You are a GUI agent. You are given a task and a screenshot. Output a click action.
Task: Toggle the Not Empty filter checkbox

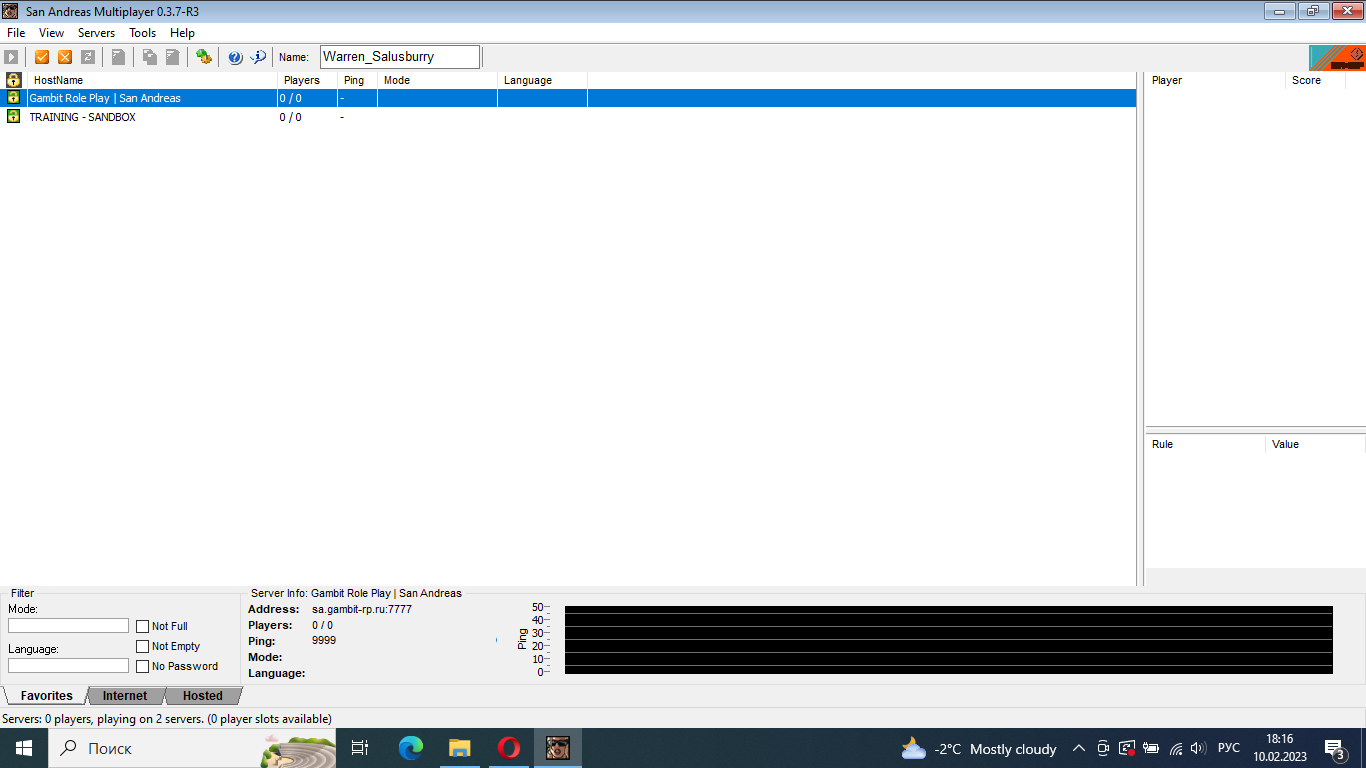[x=142, y=646]
